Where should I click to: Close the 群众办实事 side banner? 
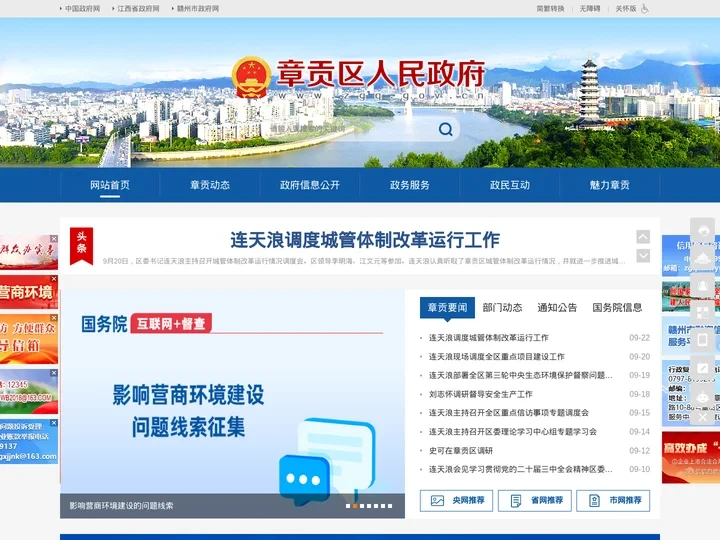point(54,239)
